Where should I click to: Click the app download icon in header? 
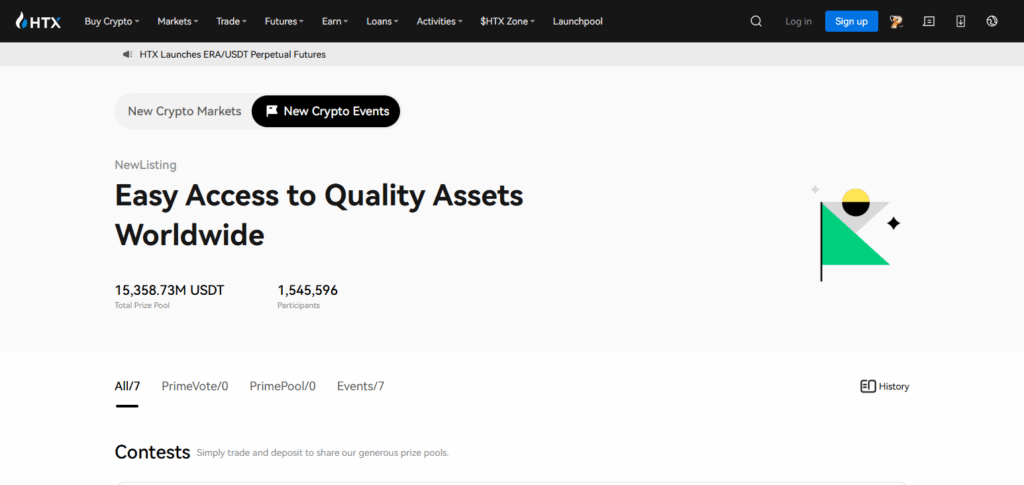click(961, 21)
